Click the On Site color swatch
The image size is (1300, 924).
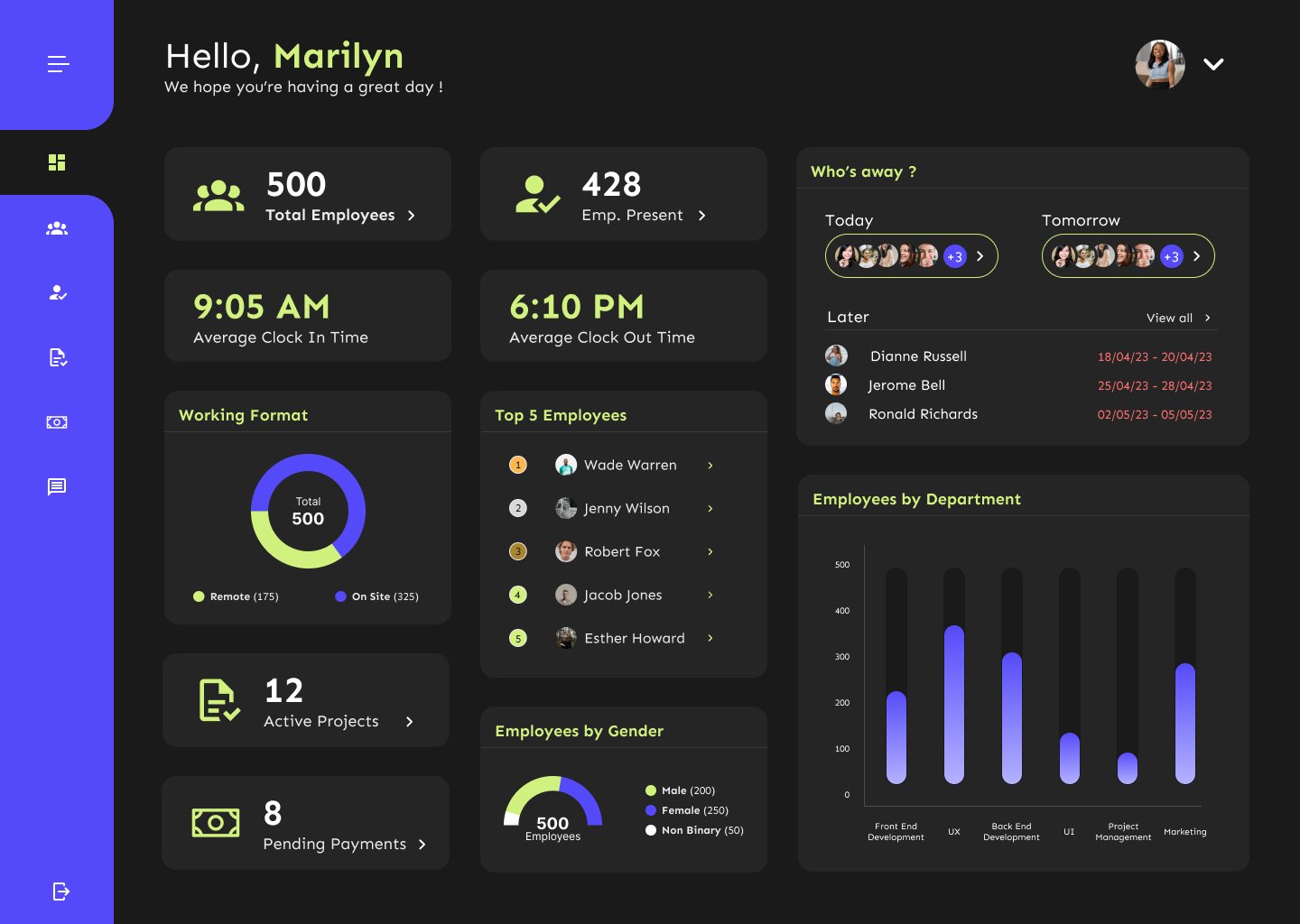point(339,596)
